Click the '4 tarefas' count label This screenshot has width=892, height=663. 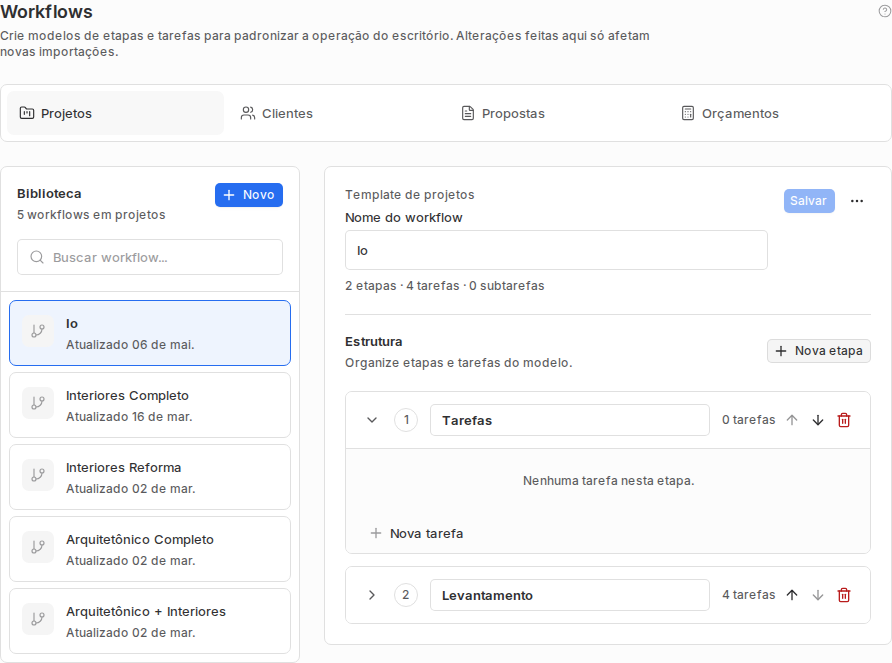pyautogui.click(x=749, y=595)
